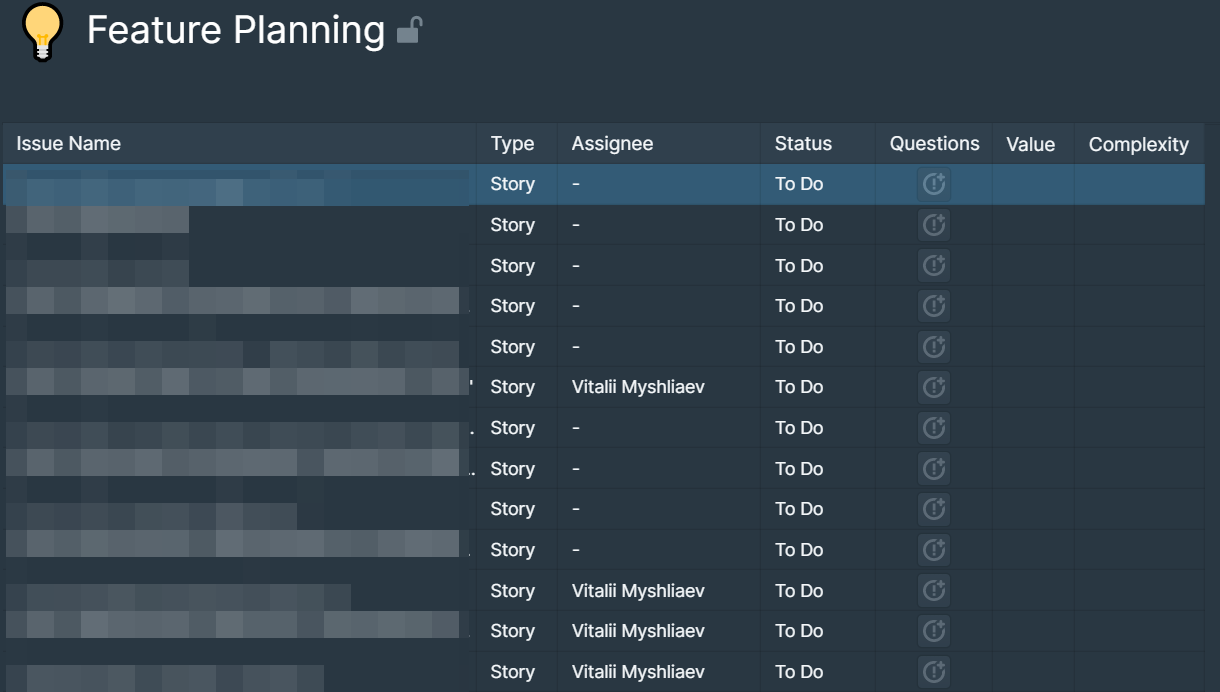Click the Type column header
This screenshot has height=692, width=1220.
(x=512, y=144)
